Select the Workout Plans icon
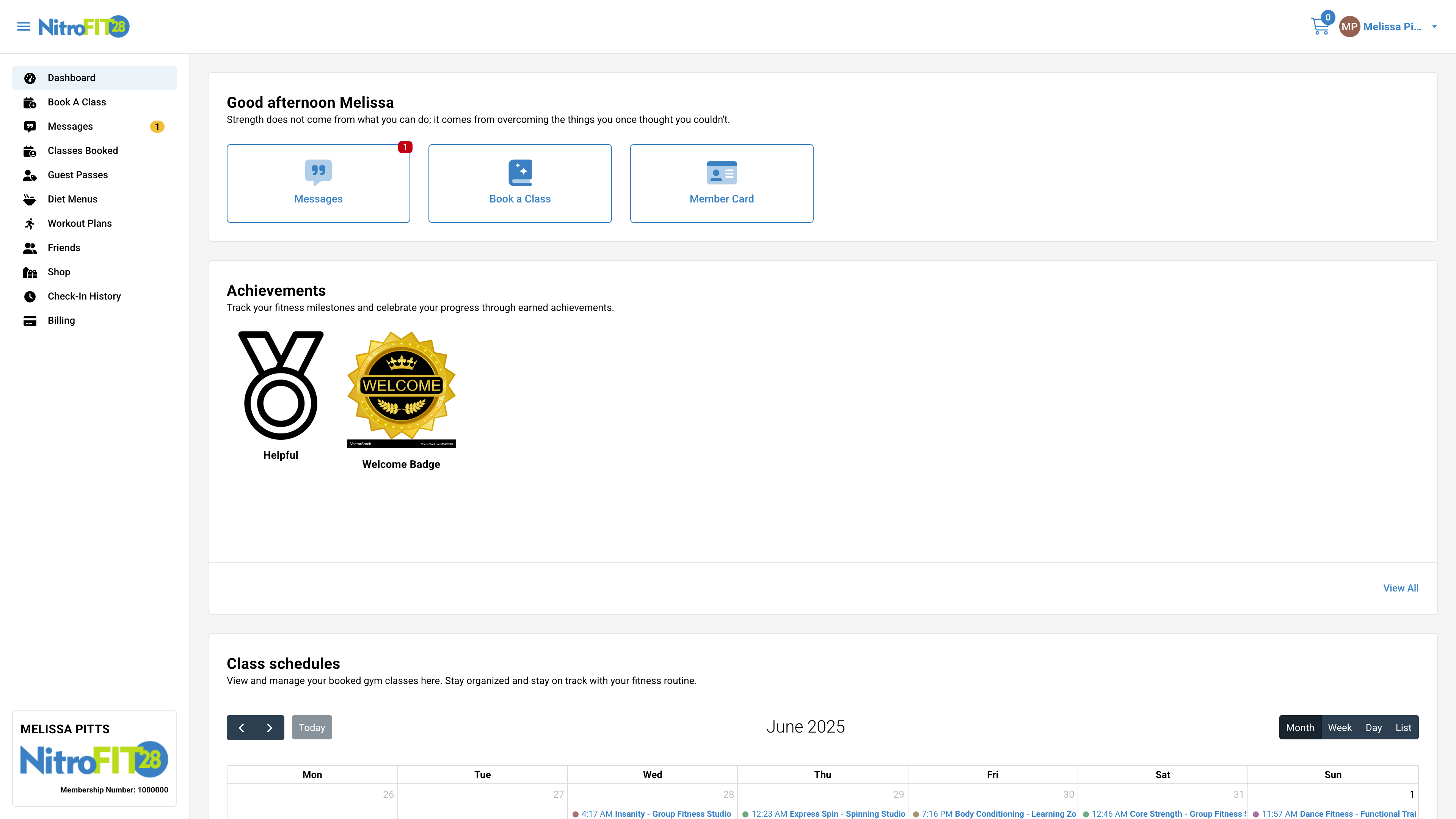This screenshot has height=819, width=1456. click(30, 223)
